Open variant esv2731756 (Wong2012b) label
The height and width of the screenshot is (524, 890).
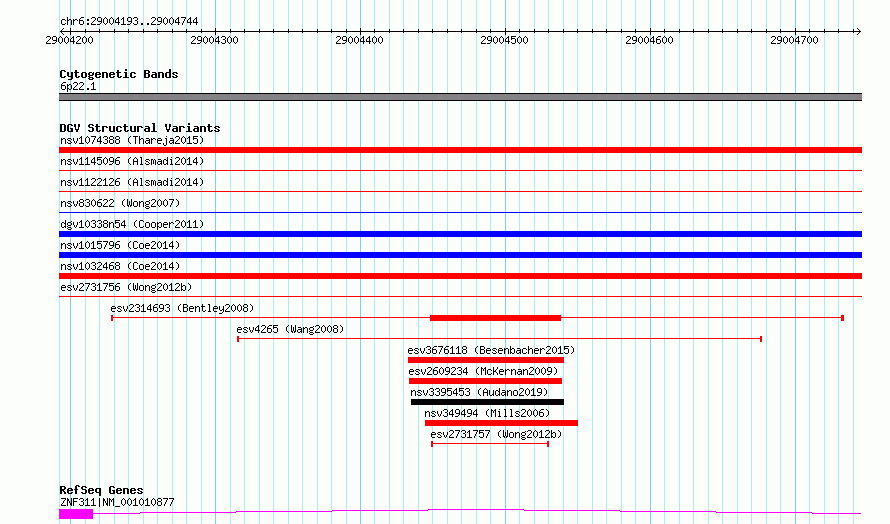pos(126,287)
